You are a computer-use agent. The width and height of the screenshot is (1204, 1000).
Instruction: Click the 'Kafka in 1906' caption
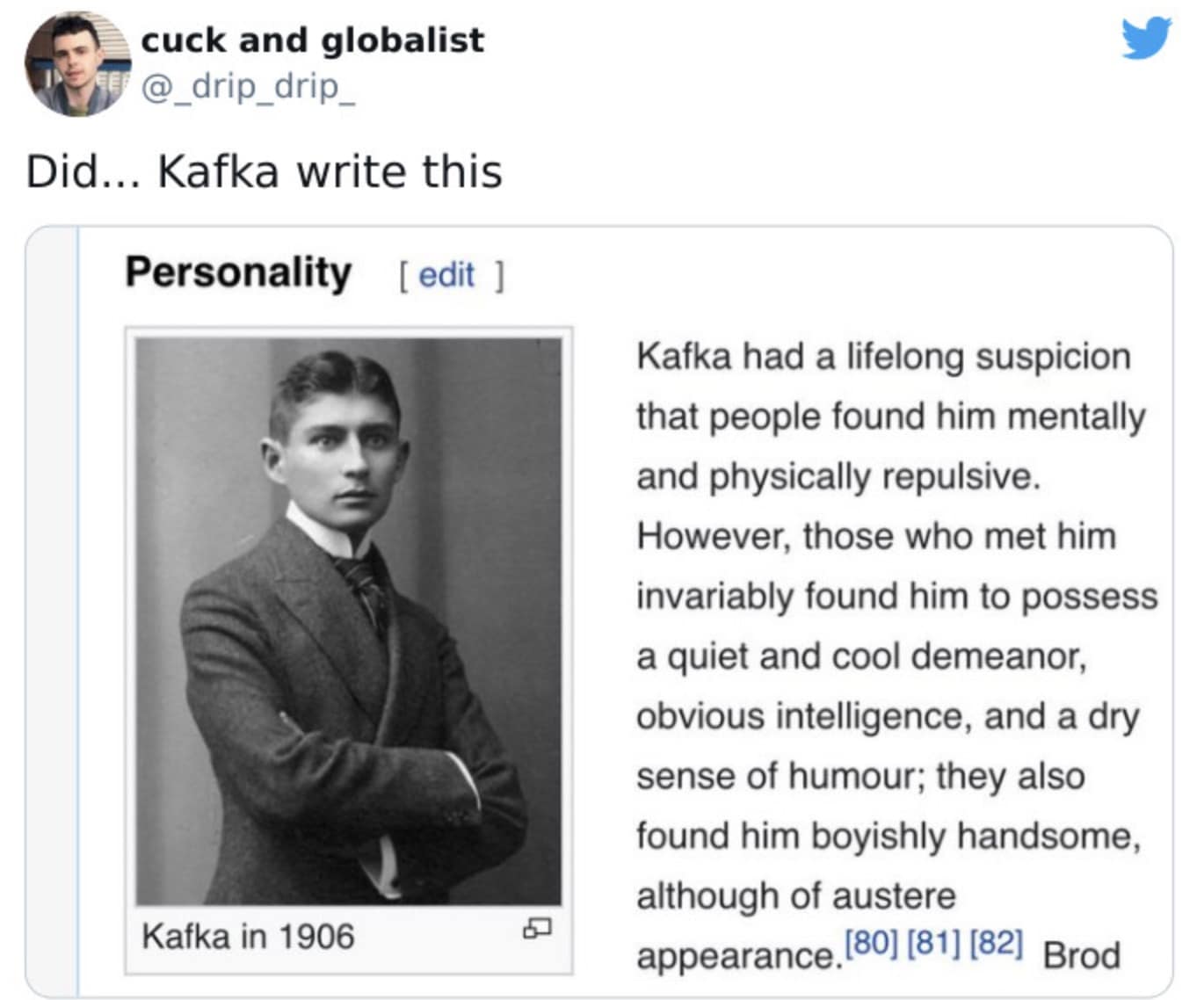coord(248,937)
